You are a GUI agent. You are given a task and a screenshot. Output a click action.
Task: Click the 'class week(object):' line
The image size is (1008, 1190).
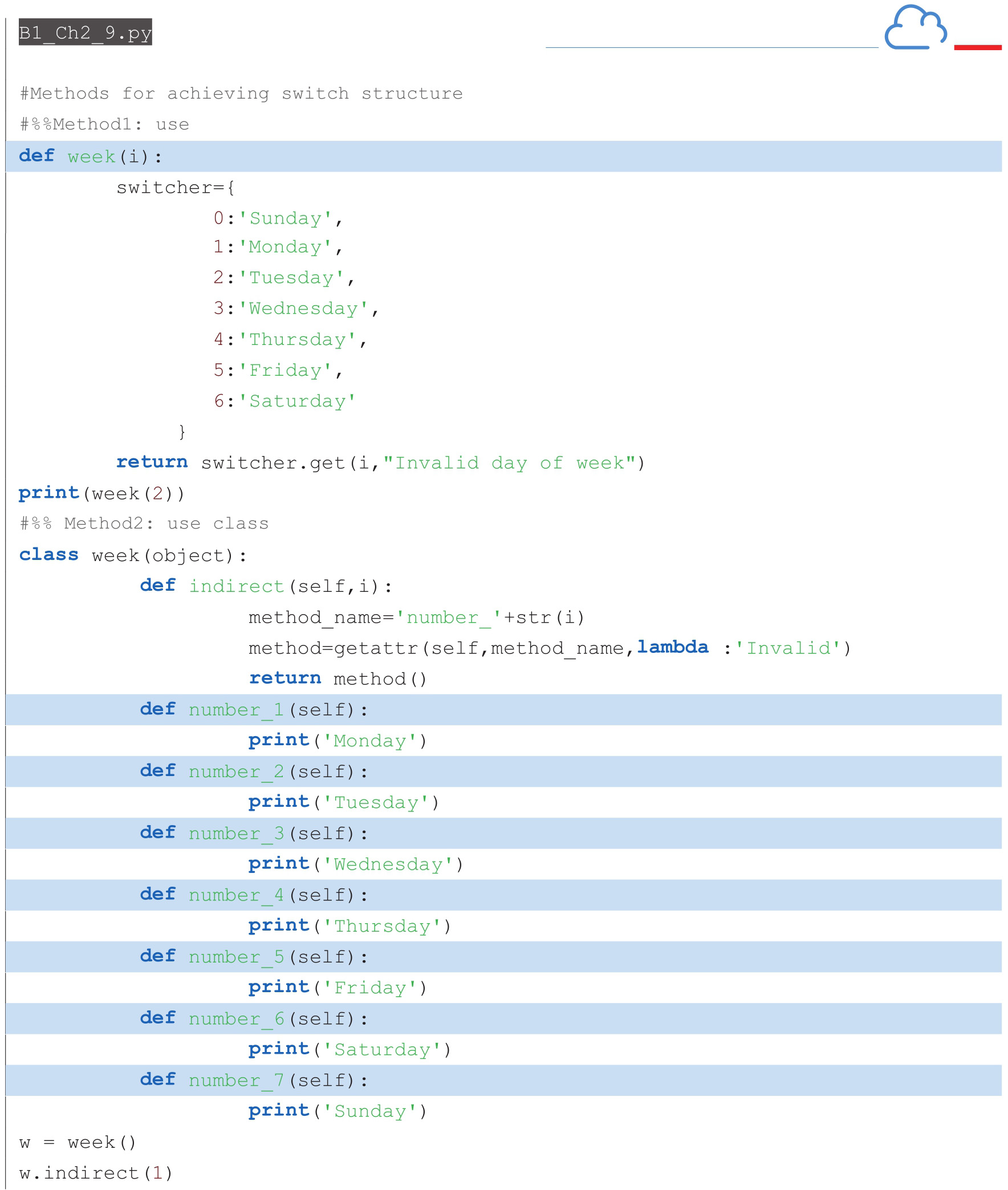[x=133, y=555]
